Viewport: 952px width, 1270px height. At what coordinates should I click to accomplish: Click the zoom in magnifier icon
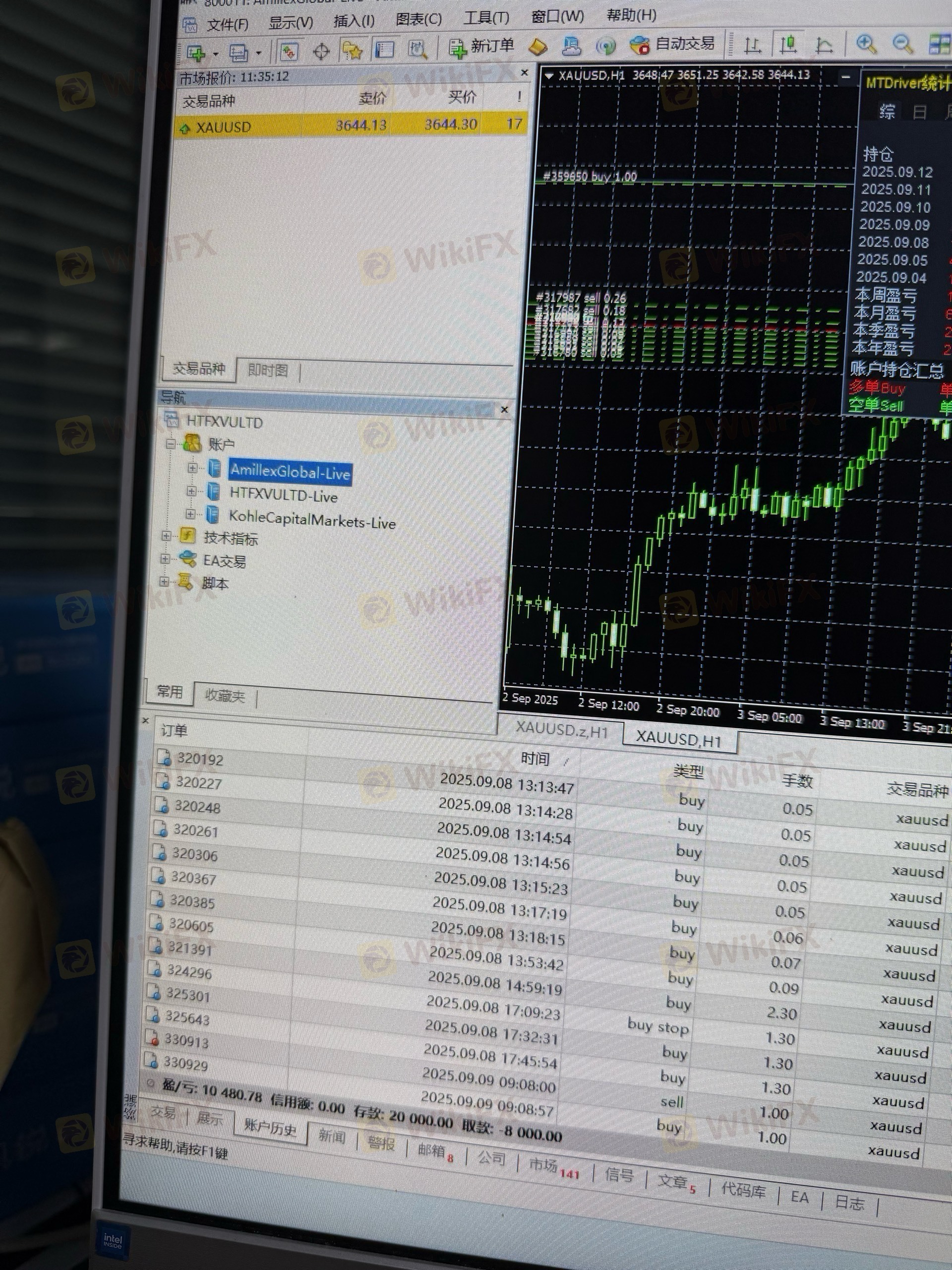coord(866,44)
